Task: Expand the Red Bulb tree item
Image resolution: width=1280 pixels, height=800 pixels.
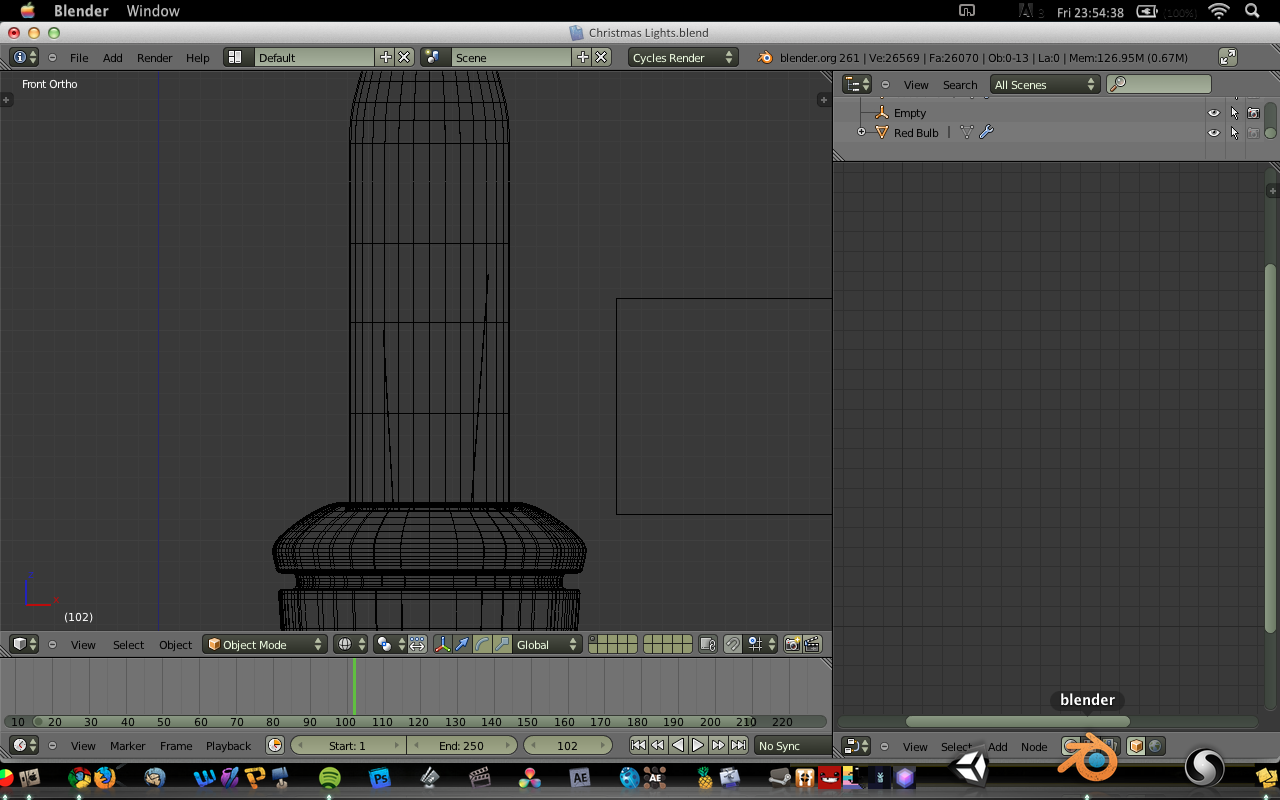Action: point(861,132)
